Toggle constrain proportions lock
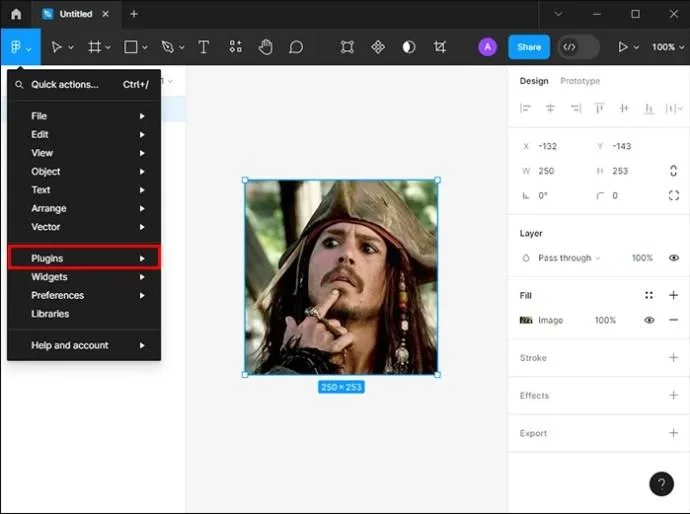This screenshot has width=690, height=514. pyautogui.click(x=673, y=171)
